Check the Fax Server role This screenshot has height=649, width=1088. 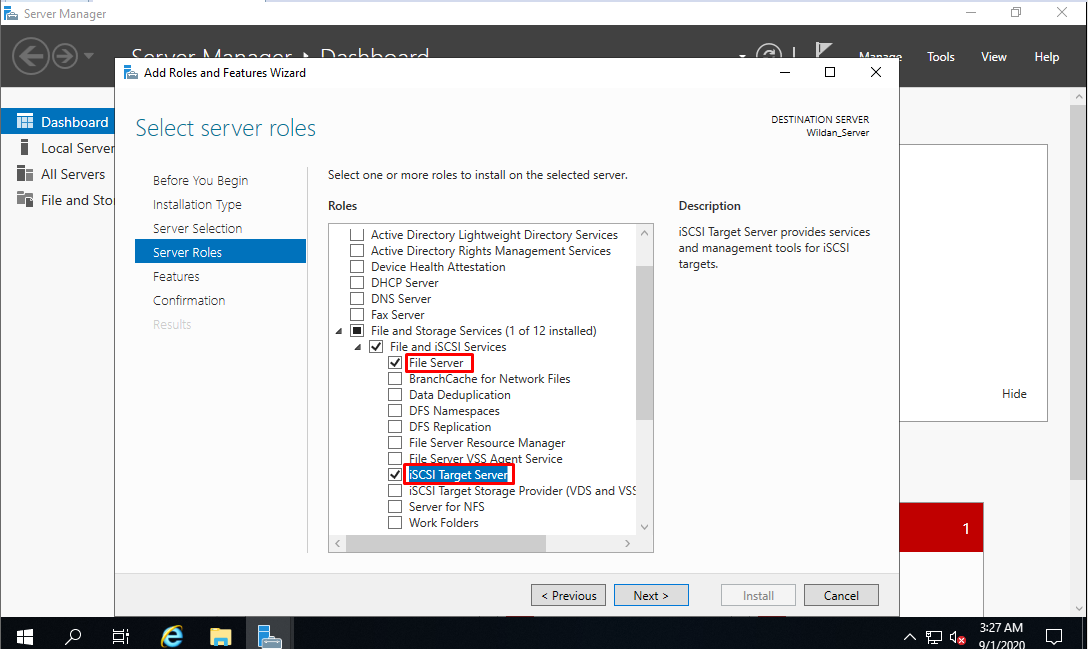click(x=357, y=314)
